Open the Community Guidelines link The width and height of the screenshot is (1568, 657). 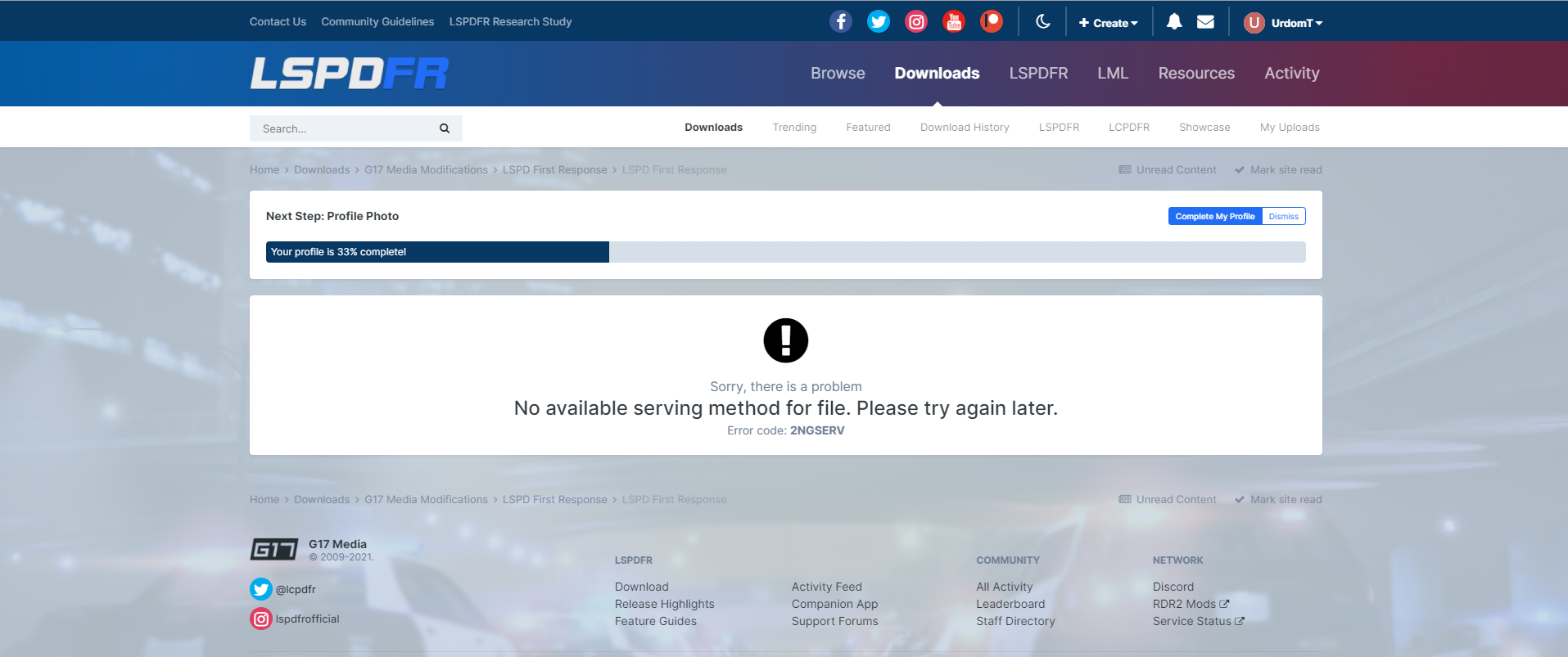pyautogui.click(x=377, y=21)
